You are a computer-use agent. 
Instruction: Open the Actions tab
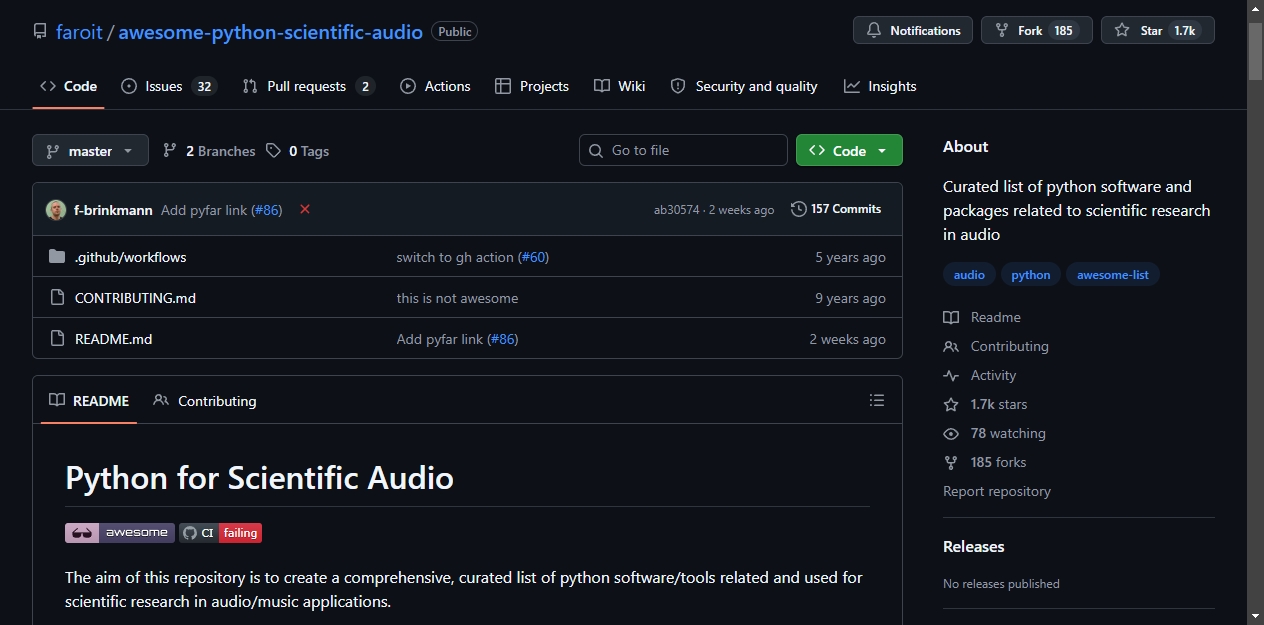click(435, 86)
